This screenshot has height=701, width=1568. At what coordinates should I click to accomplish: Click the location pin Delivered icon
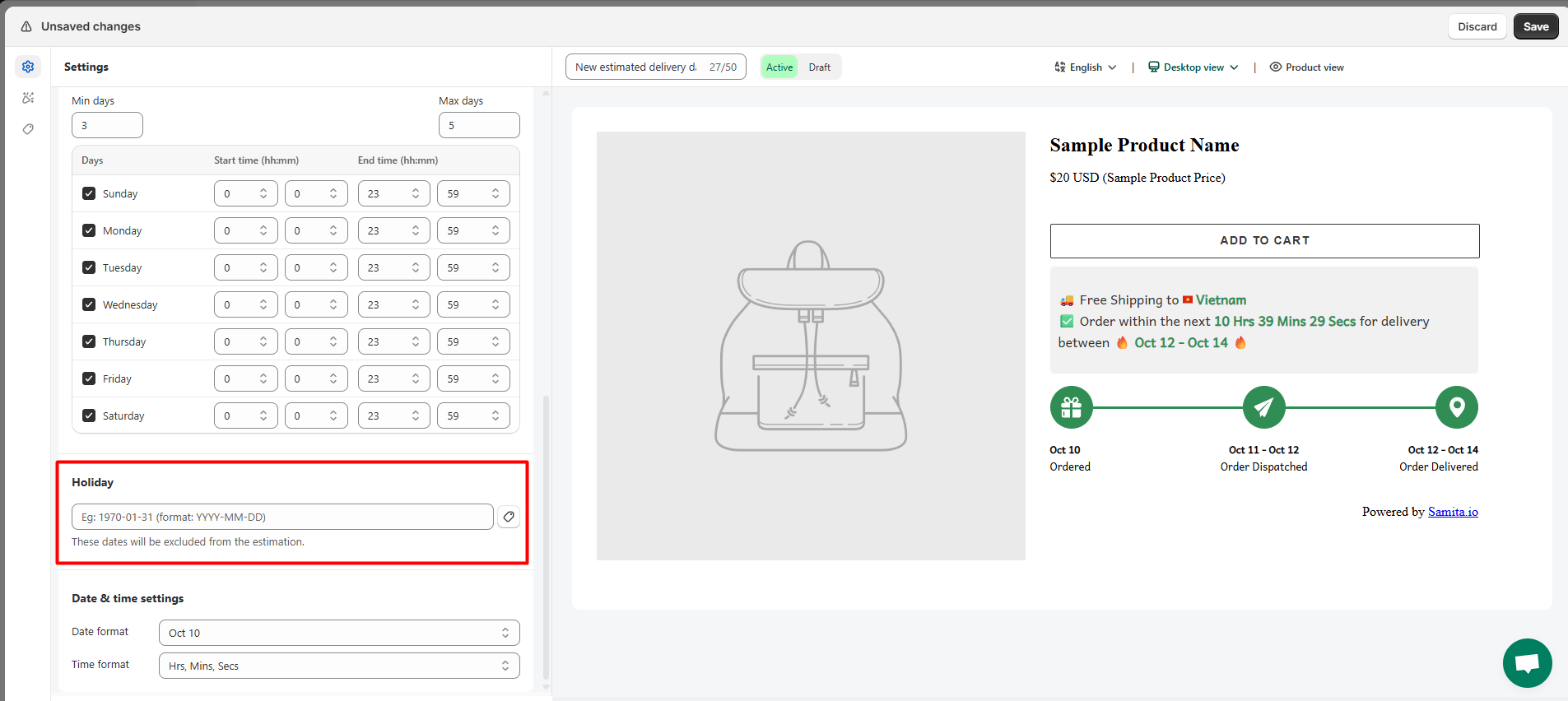click(x=1456, y=407)
